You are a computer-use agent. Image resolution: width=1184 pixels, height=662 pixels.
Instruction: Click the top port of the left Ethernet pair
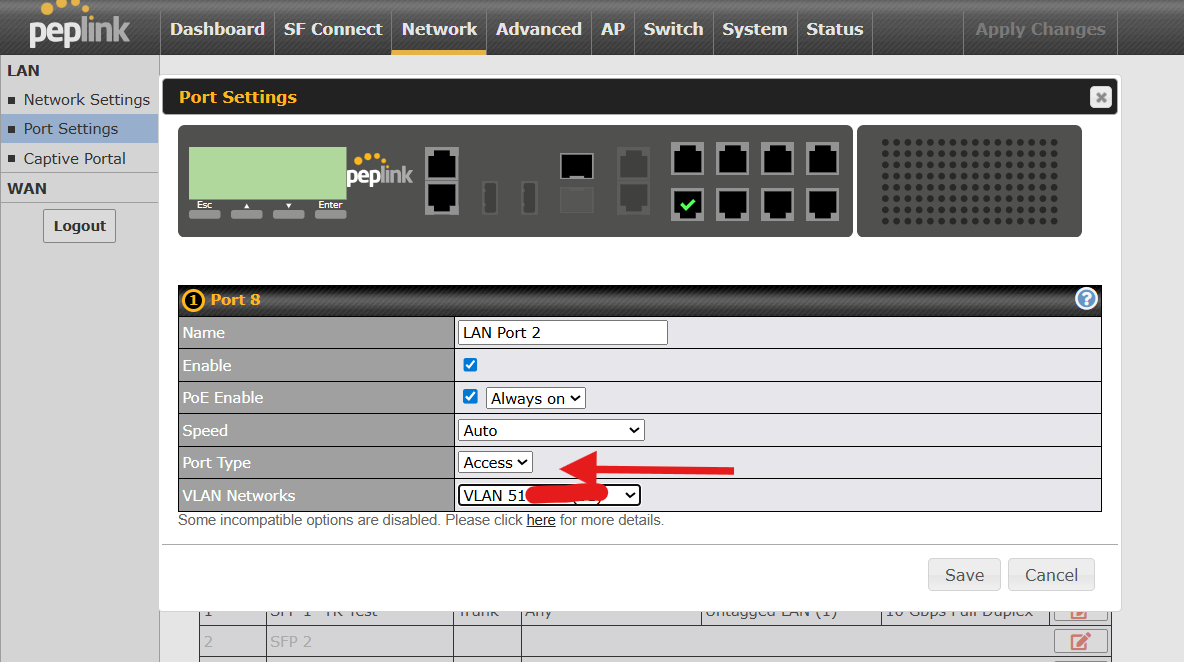(441, 163)
